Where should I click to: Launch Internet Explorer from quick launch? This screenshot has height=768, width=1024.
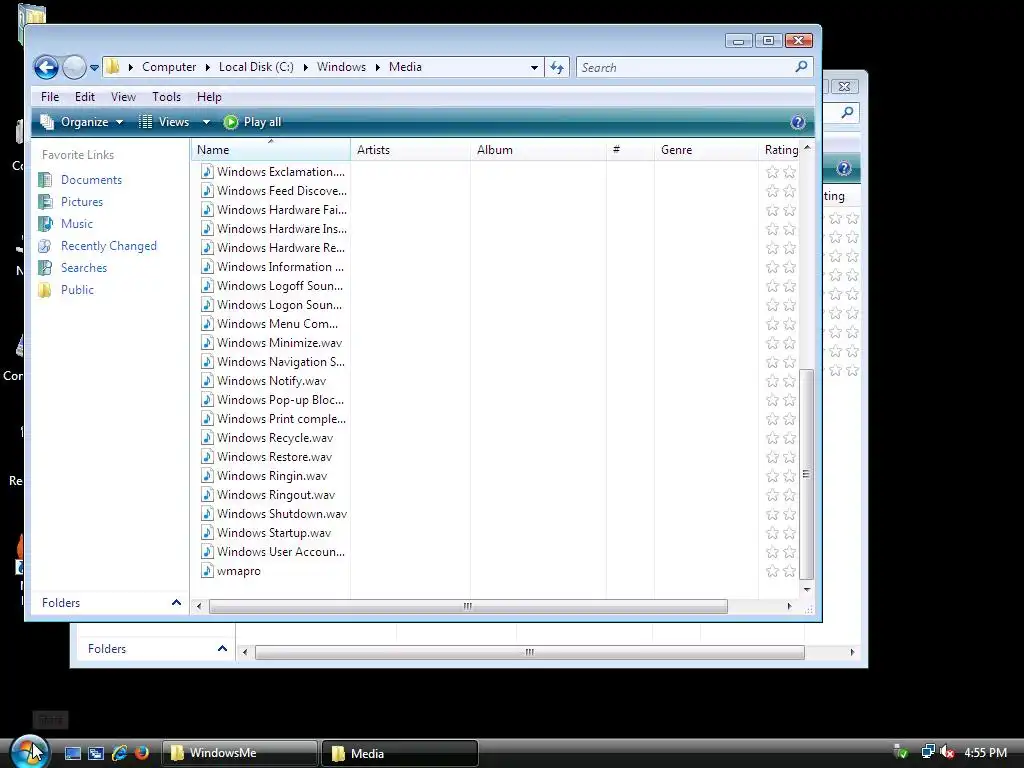pos(119,753)
